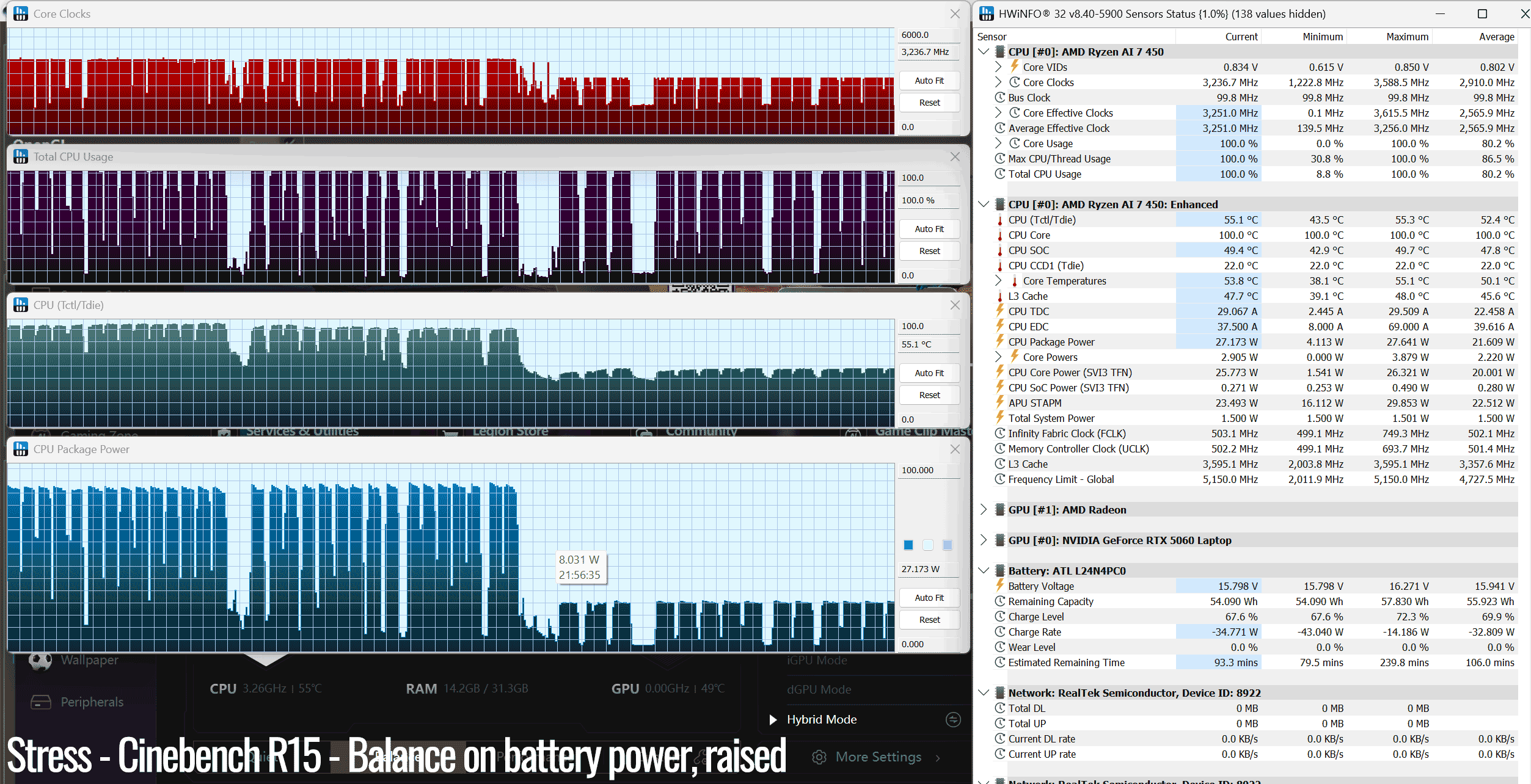This screenshot has height=784, width=1531.
Task: Click Auto Fit in Core Clocks graph
Action: [x=929, y=81]
